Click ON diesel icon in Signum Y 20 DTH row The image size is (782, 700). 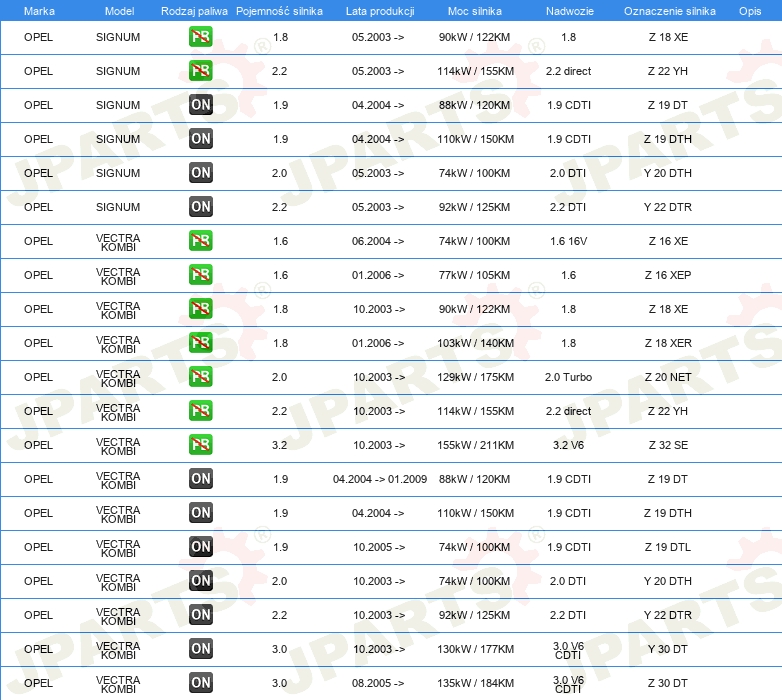pos(200,173)
